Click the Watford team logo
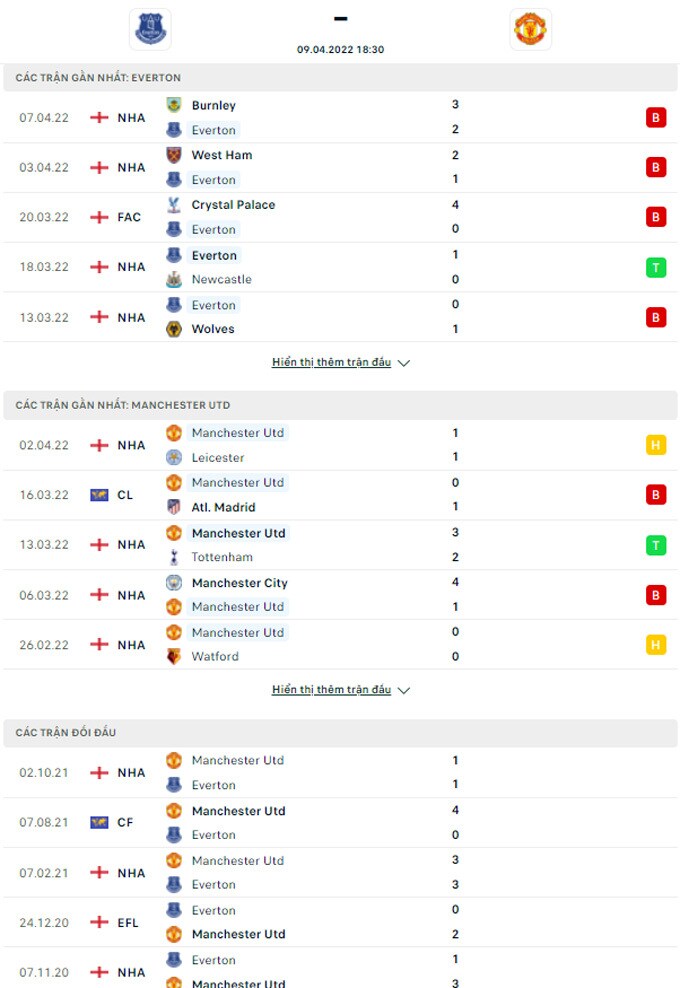This screenshot has width=680, height=988. pyautogui.click(x=174, y=657)
